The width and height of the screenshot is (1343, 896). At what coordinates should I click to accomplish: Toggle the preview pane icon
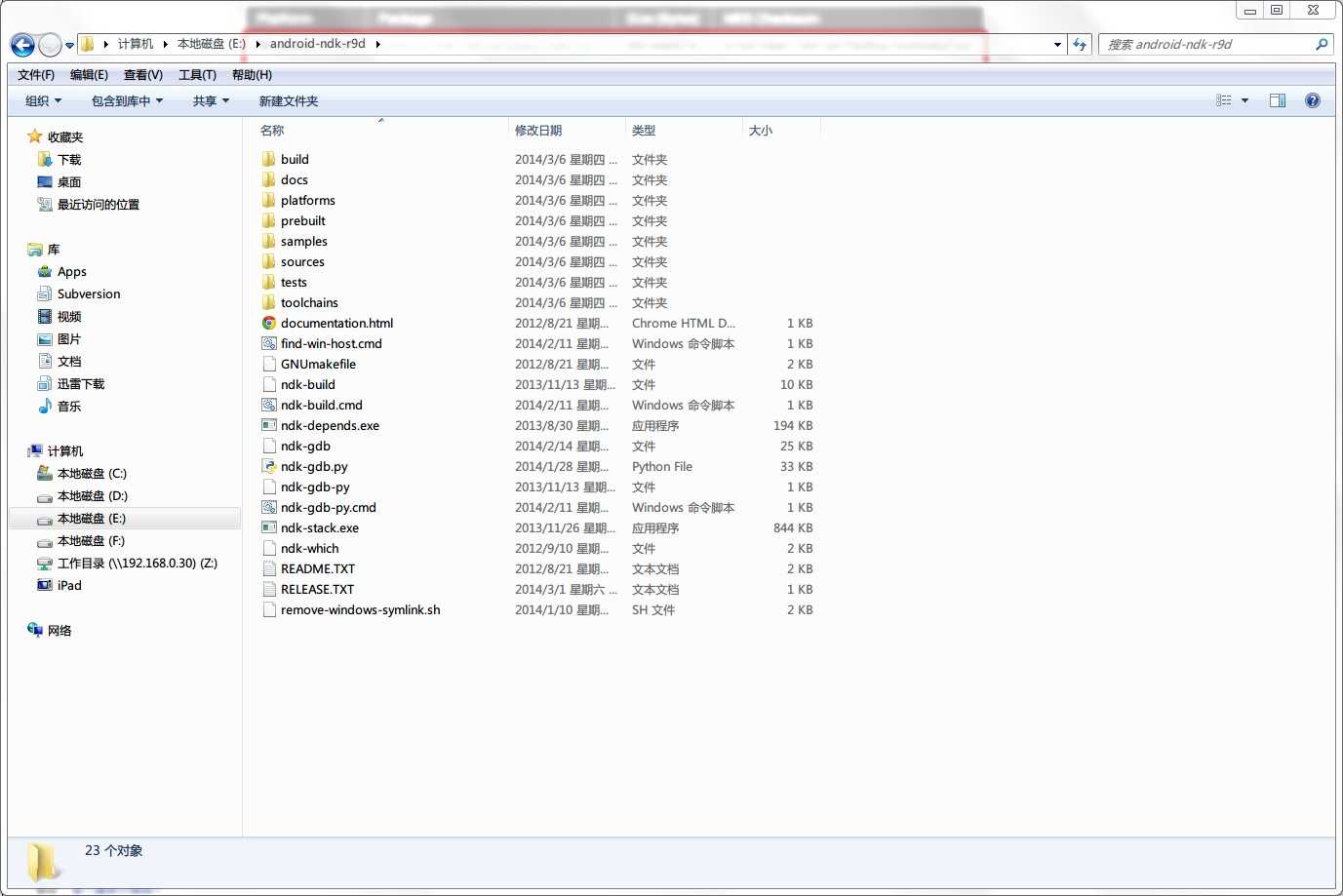[1278, 100]
